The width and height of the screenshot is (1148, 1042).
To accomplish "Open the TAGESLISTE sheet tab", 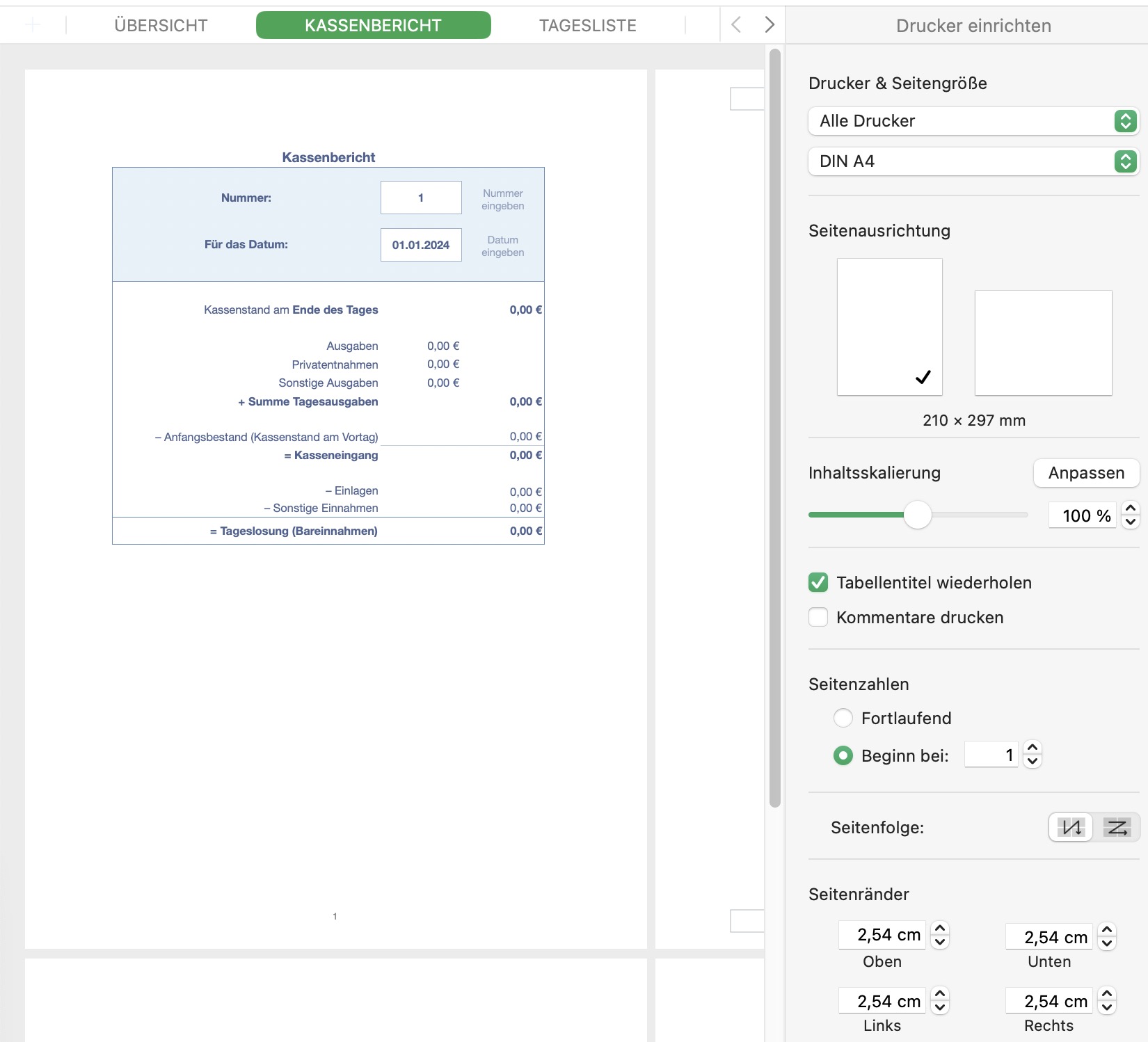I will pos(587,26).
